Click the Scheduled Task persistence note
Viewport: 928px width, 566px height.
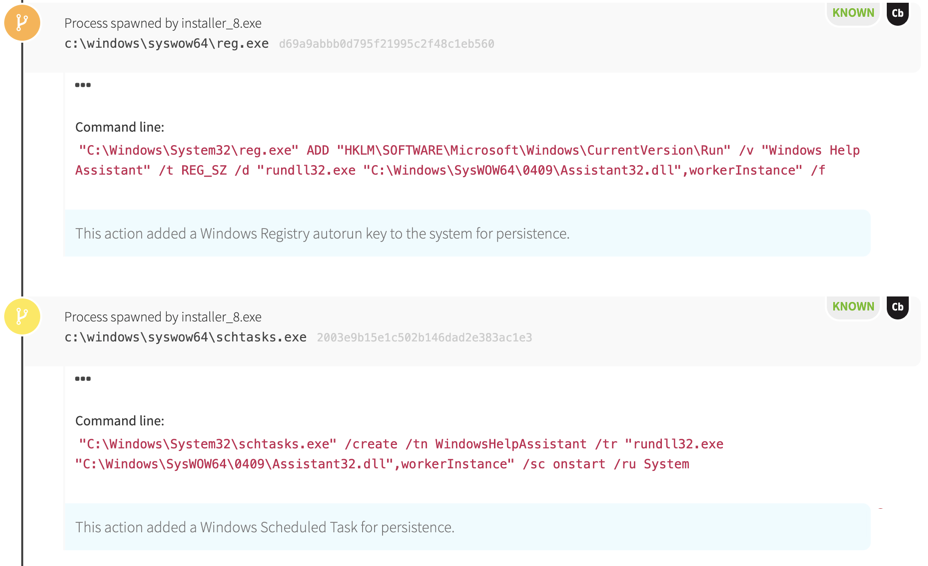(265, 528)
